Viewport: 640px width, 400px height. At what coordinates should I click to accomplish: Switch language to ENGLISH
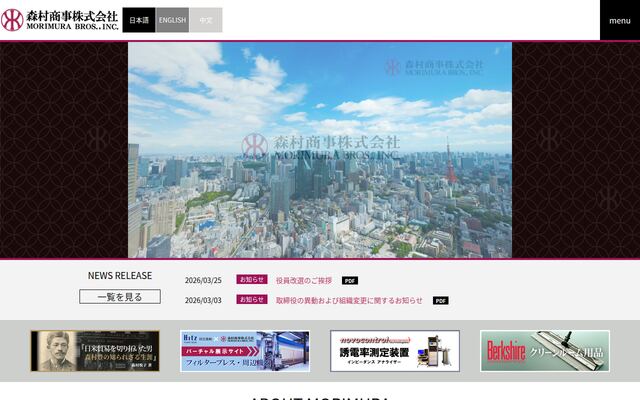pyautogui.click(x=172, y=20)
